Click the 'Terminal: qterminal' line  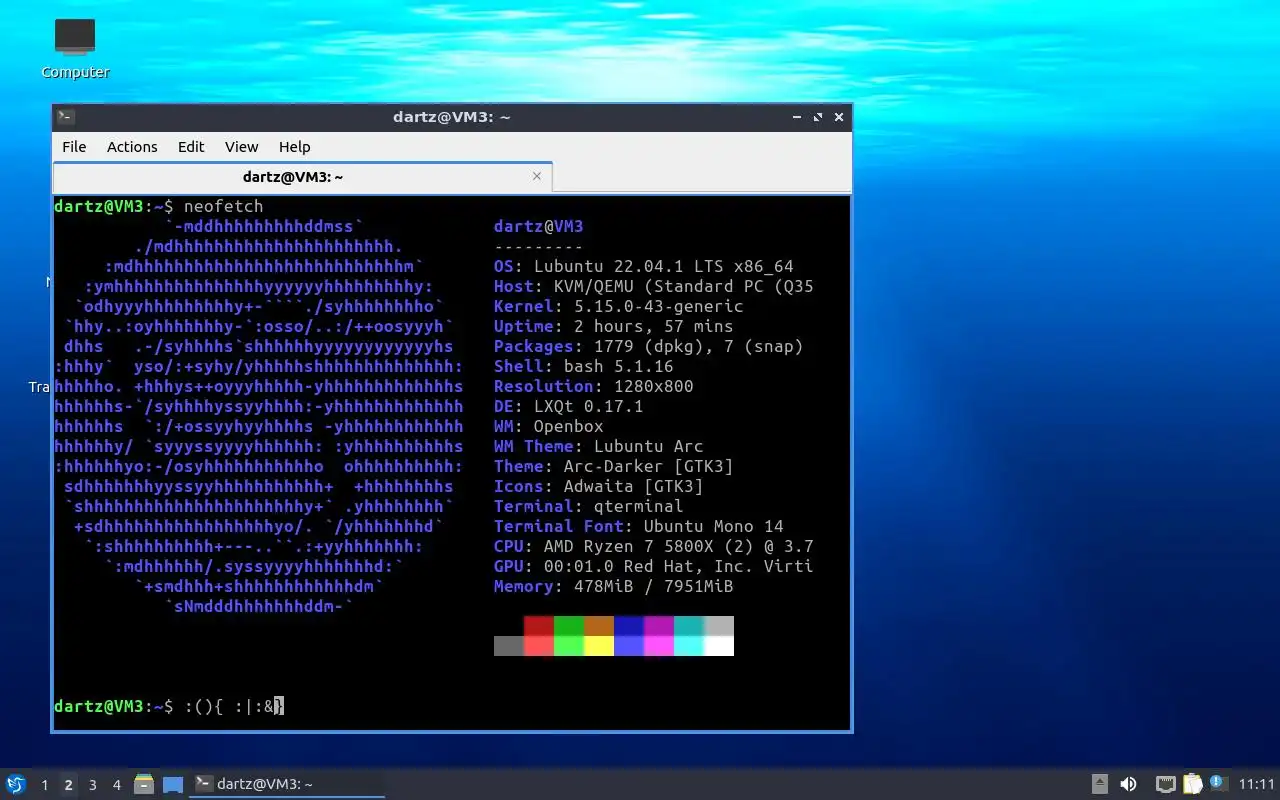(x=588, y=506)
